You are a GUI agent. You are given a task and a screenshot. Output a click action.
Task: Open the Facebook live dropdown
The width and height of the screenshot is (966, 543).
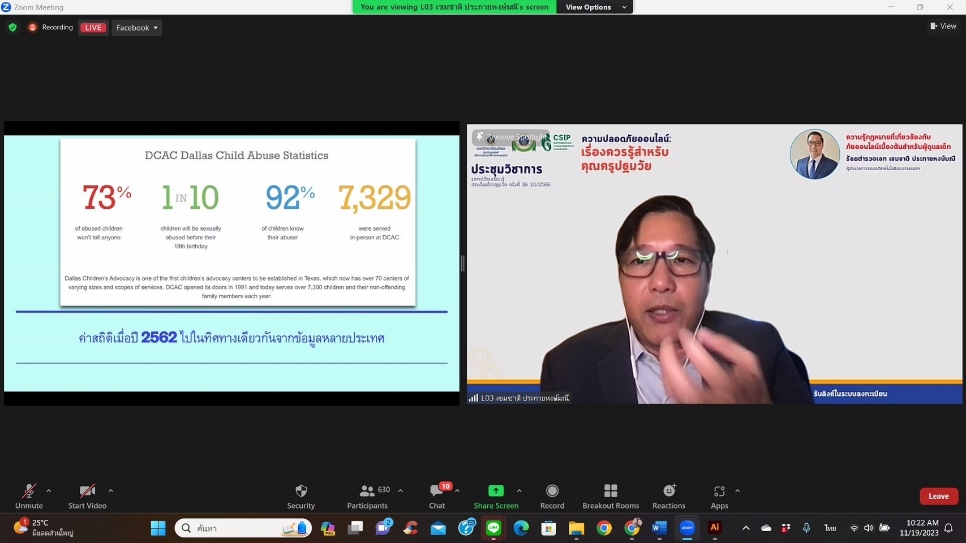[x=137, y=28]
